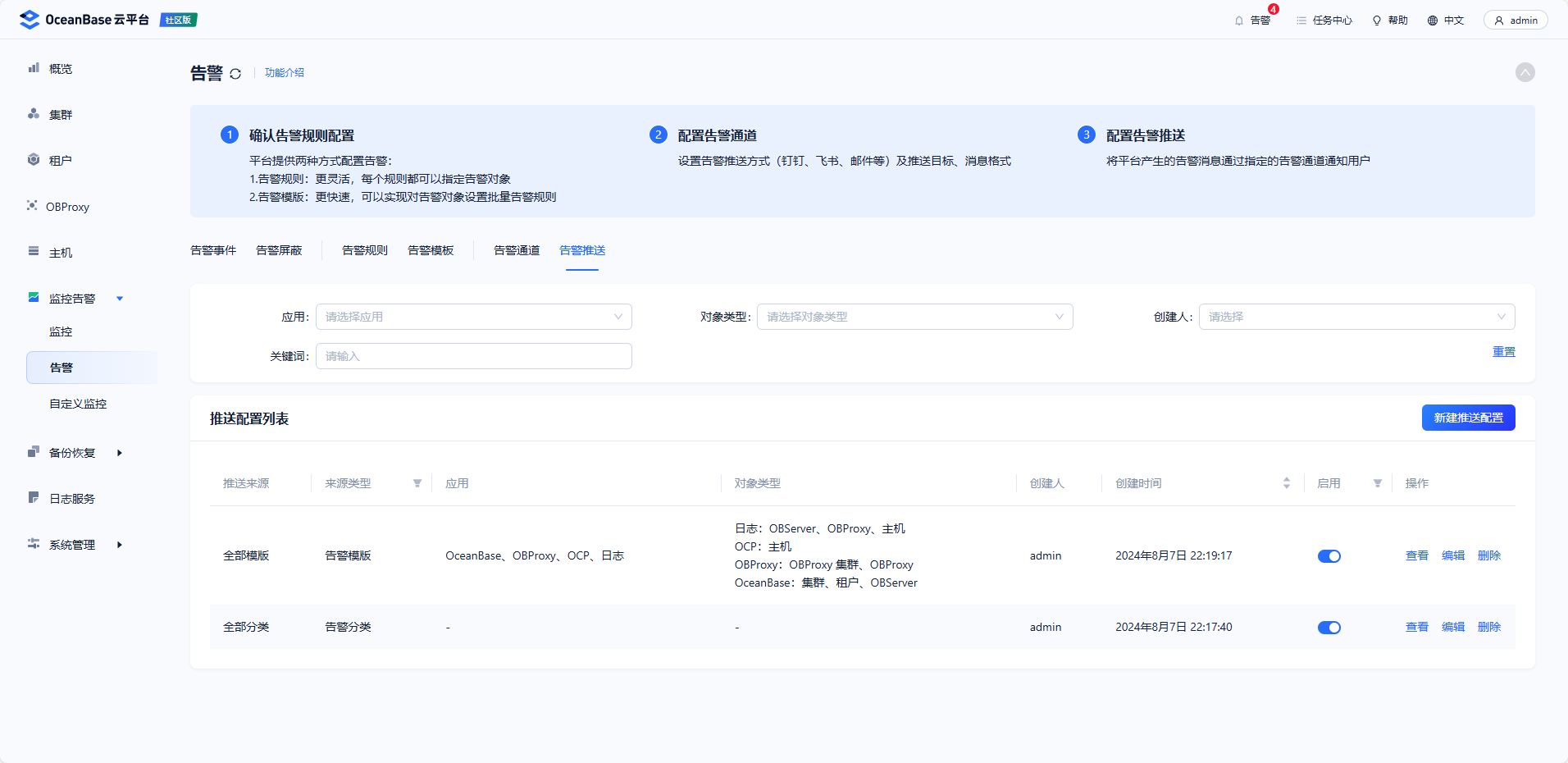The width and height of the screenshot is (1568, 763).
Task: Expand the 系统管理 submenu arrow
Action: [x=120, y=545]
